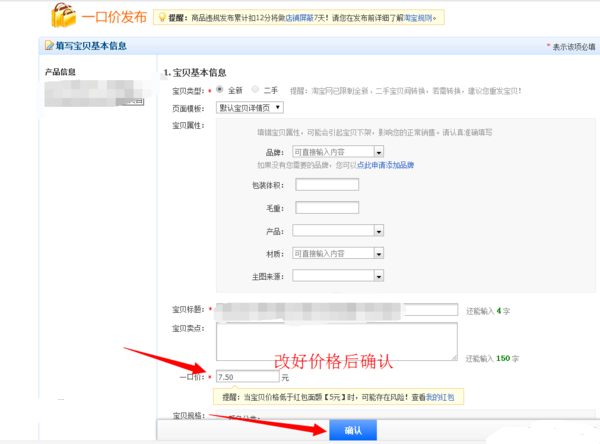Image resolution: width=600 pixels, height=444 pixels.
Task: Click the 宝贝属性 label
Action: coord(188,126)
